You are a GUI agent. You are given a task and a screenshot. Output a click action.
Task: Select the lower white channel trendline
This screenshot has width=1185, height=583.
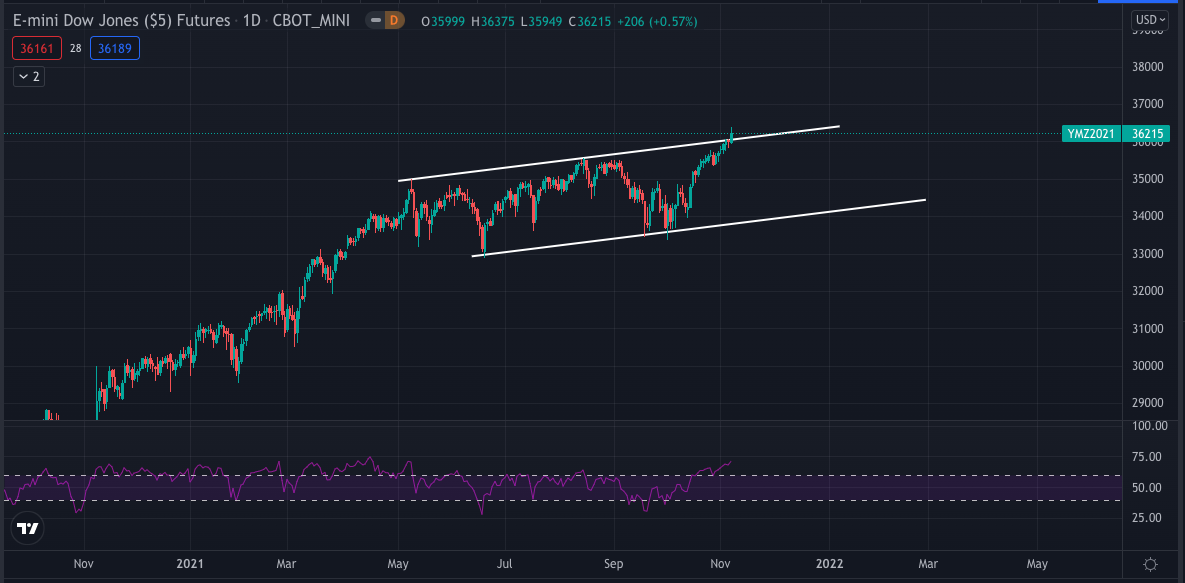698,228
